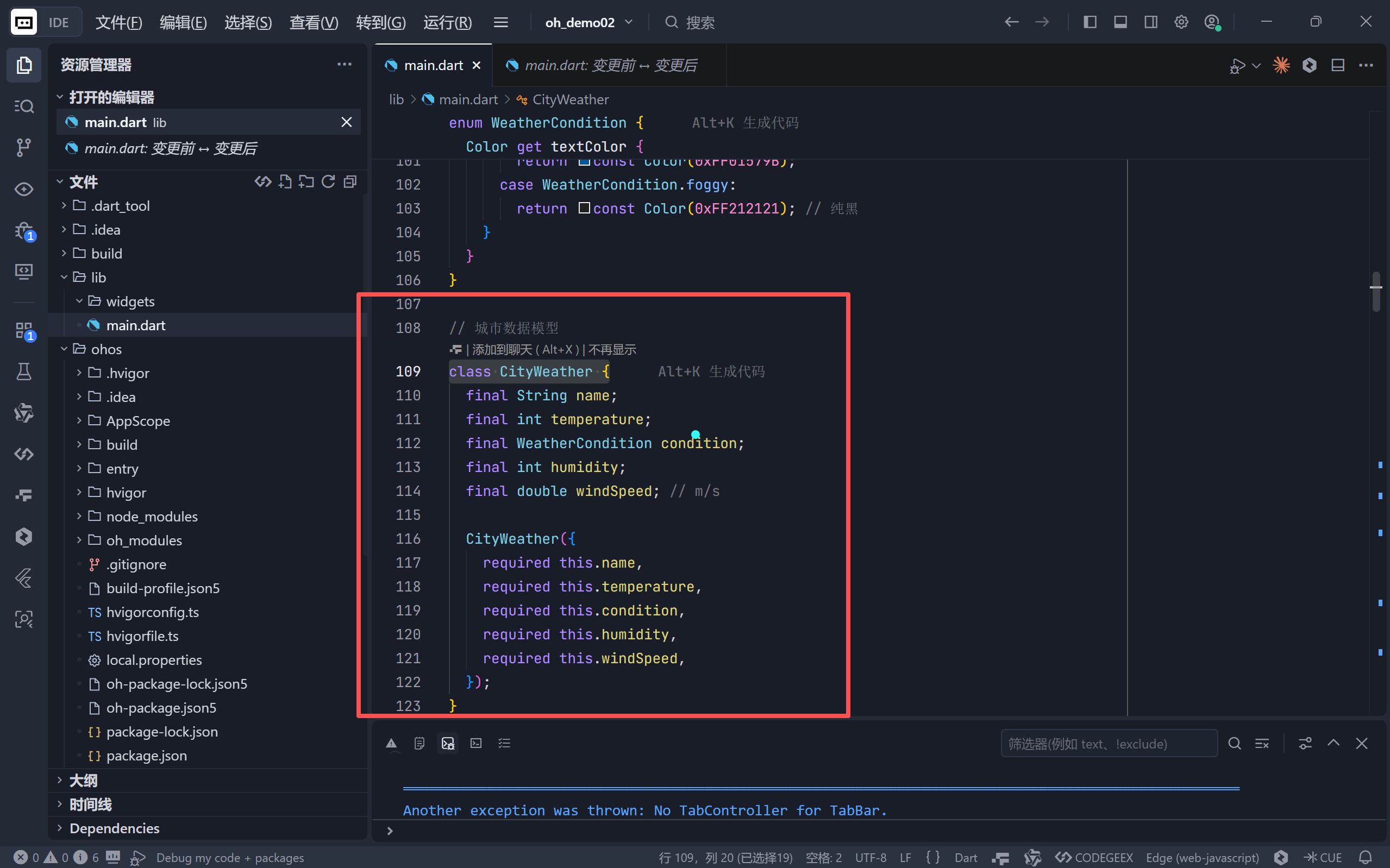Click the orange Claude star icon

[1281, 65]
